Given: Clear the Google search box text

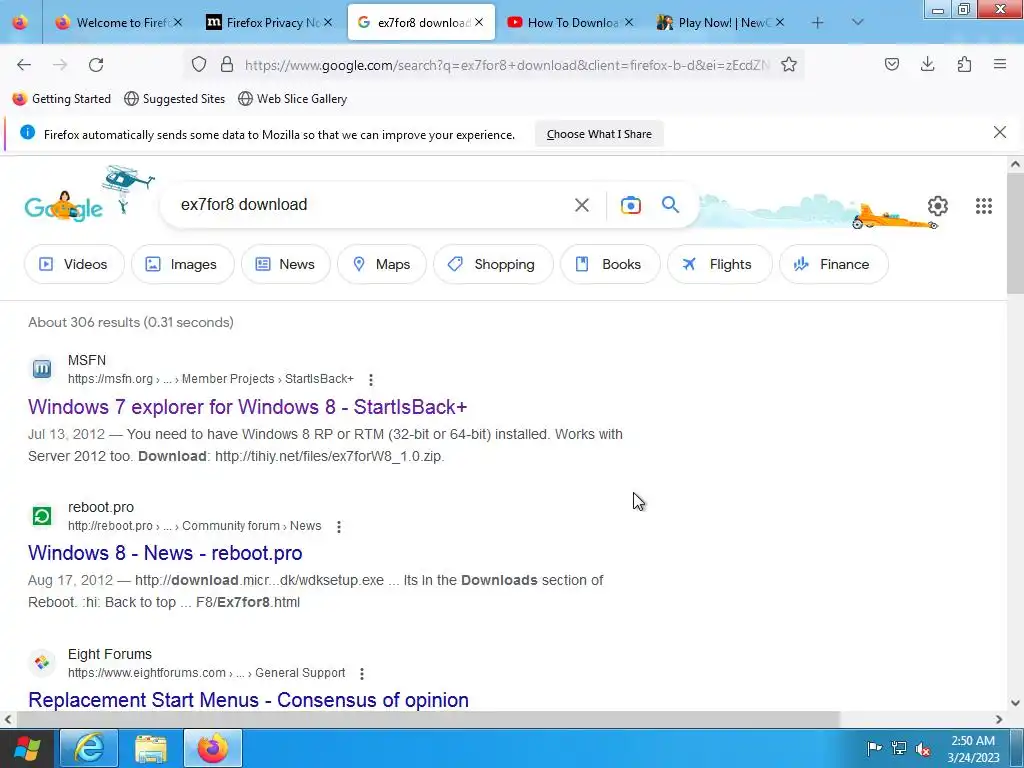Looking at the screenshot, I should tap(582, 205).
